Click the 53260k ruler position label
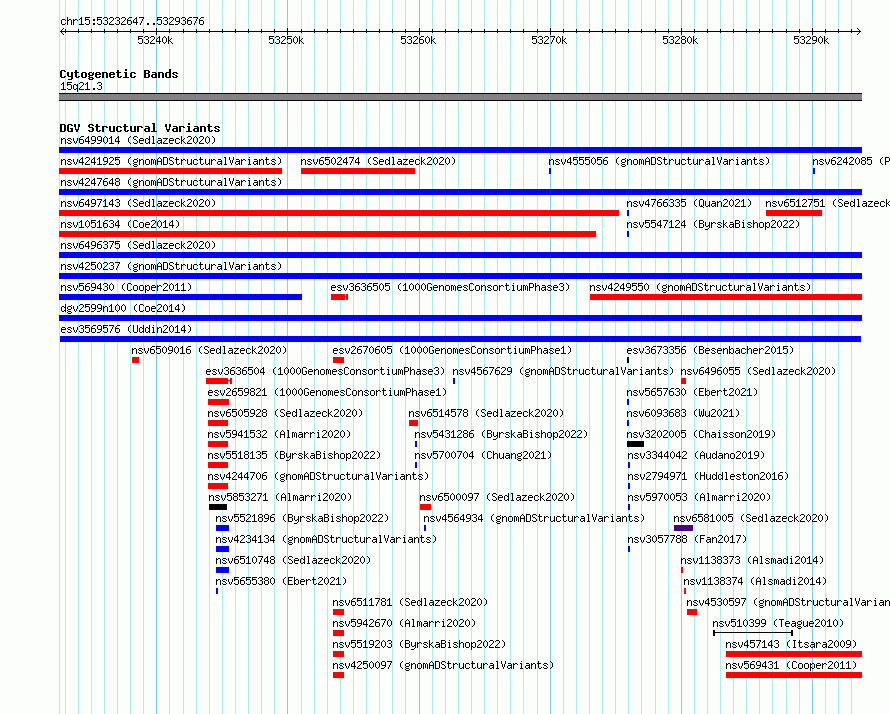This screenshot has height=714, width=890. 418,40
